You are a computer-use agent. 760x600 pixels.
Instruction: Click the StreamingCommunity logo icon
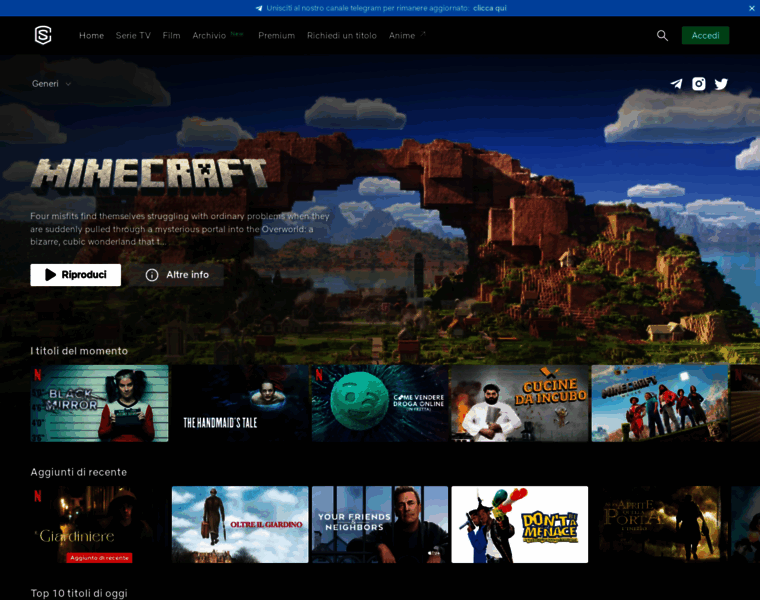43,35
